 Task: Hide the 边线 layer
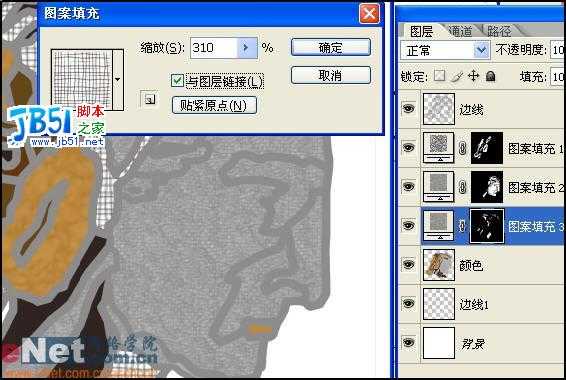click(408, 108)
